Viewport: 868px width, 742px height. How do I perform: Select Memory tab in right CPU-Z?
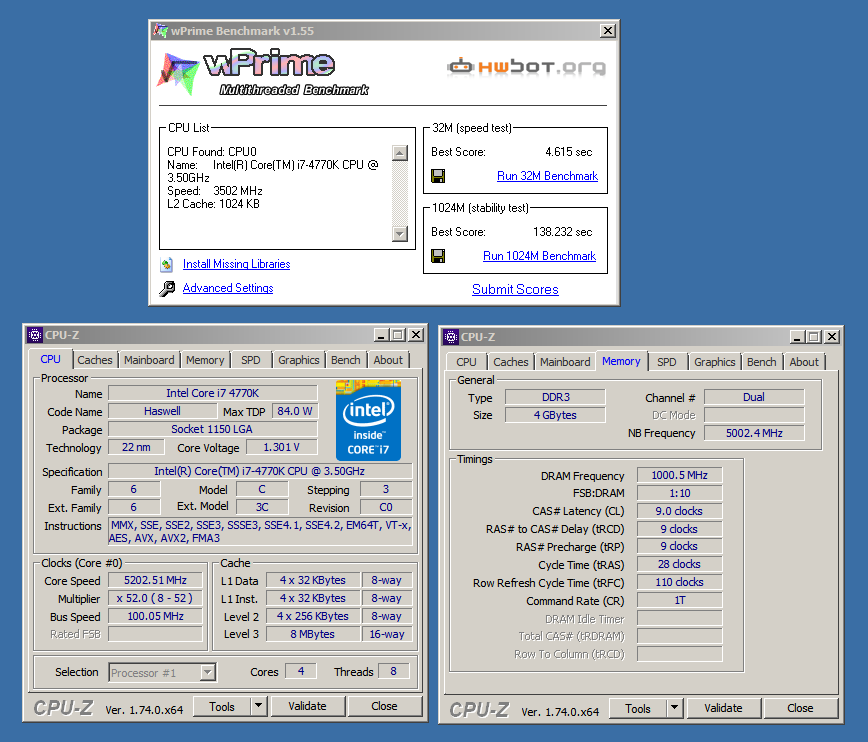point(621,361)
